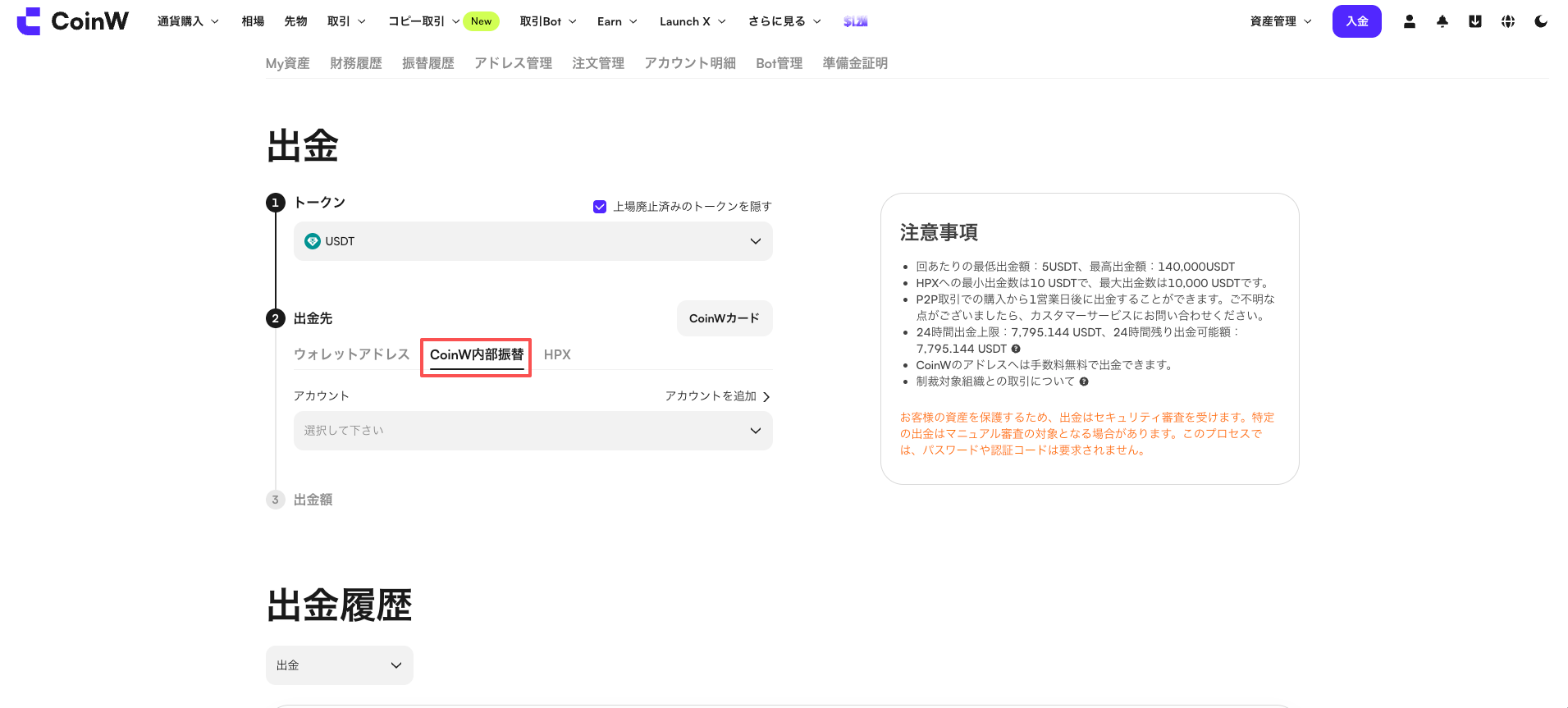Click info icon beside 7,795.144 USDT
This screenshot has height=708, width=1568.
[x=1016, y=349]
